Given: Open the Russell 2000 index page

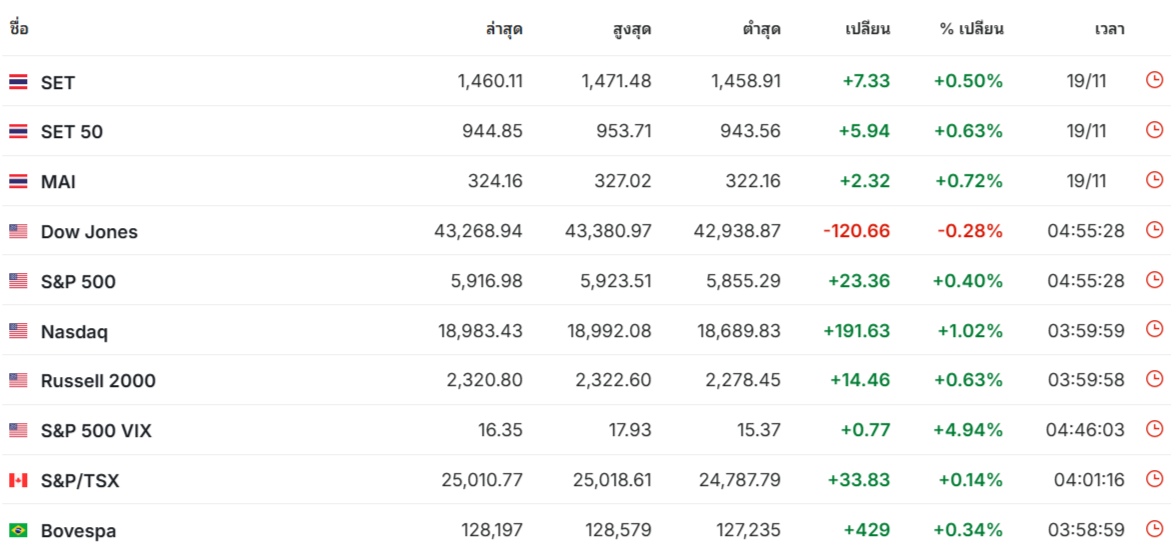Looking at the screenshot, I should click(x=98, y=381).
